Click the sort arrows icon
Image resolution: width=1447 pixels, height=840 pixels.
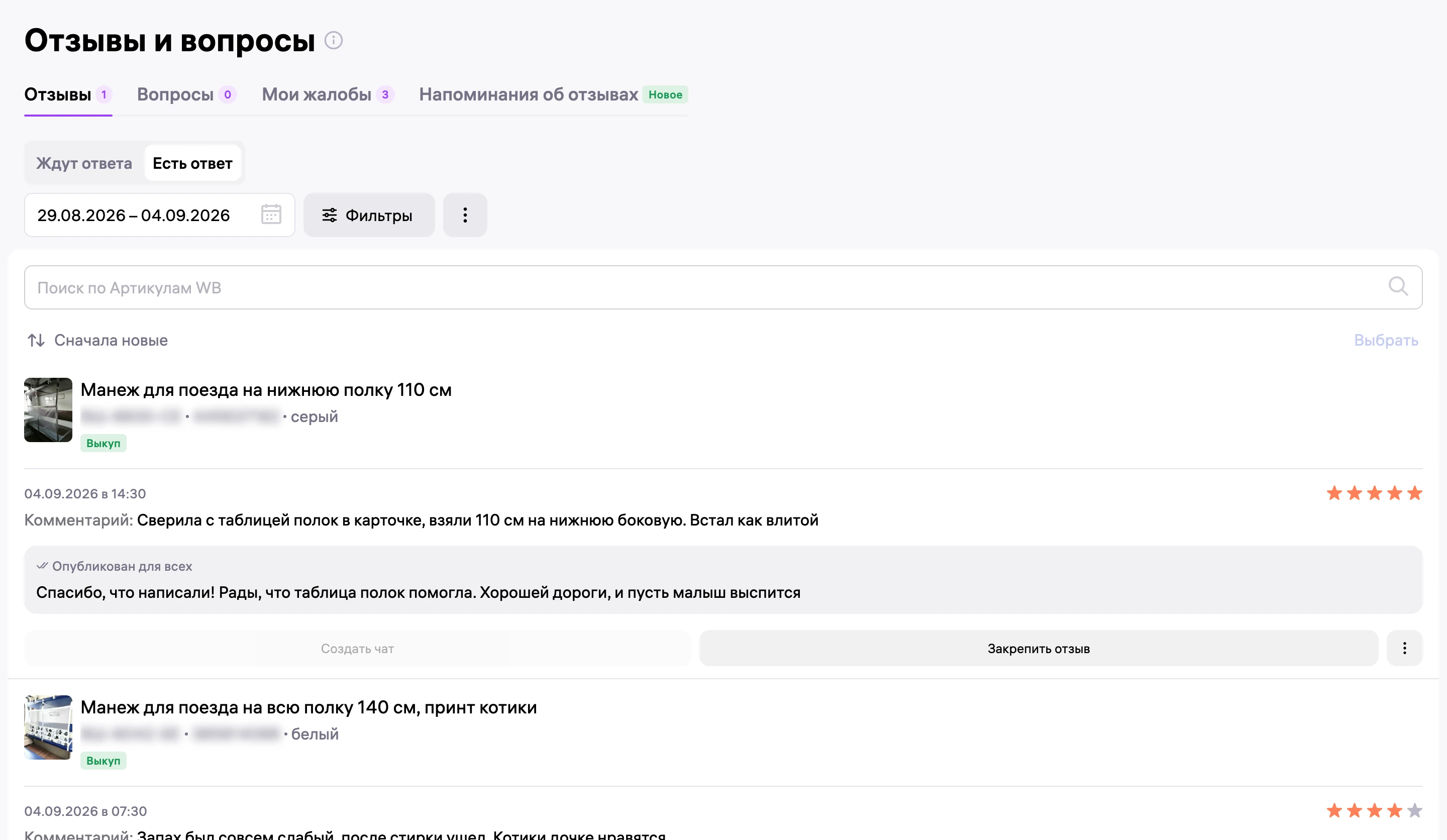point(36,340)
